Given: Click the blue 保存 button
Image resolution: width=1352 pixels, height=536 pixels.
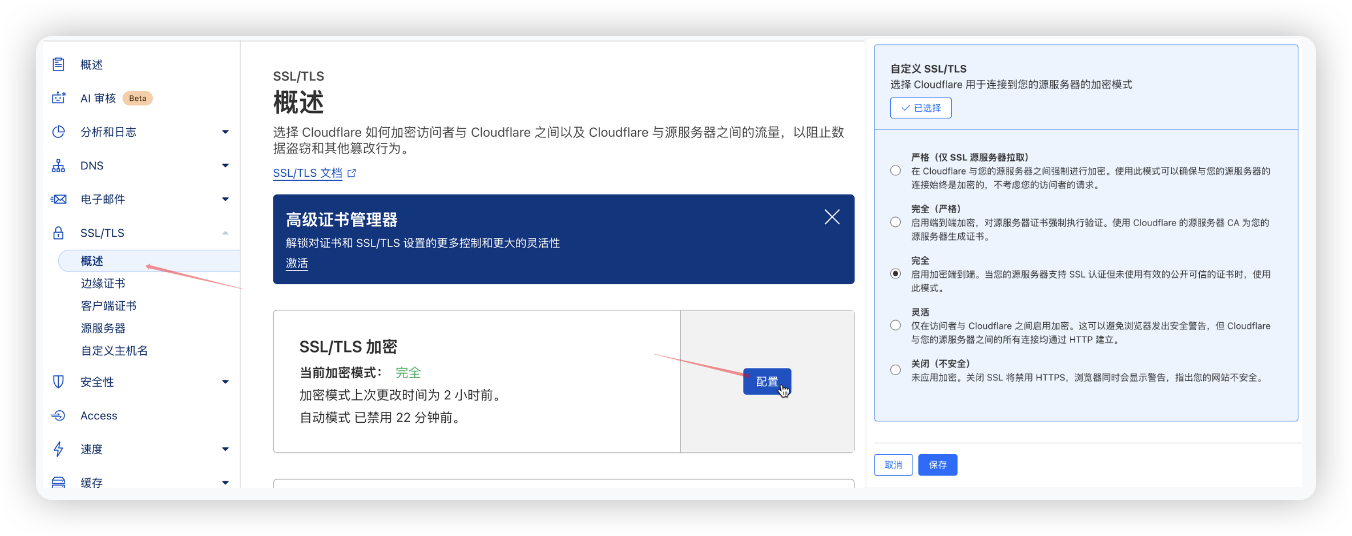Looking at the screenshot, I should (937, 465).
